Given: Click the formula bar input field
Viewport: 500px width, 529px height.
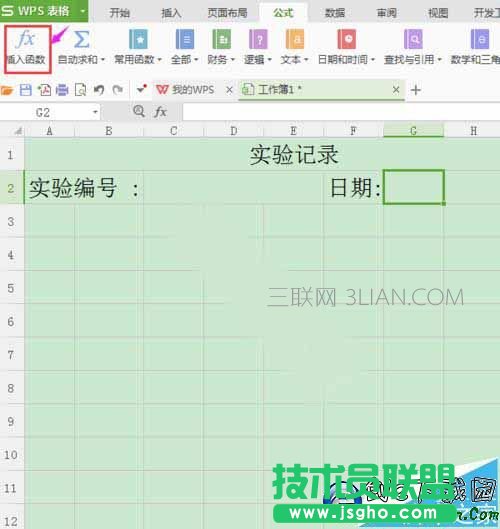Looking at the screenshot, I should point(341,112).
